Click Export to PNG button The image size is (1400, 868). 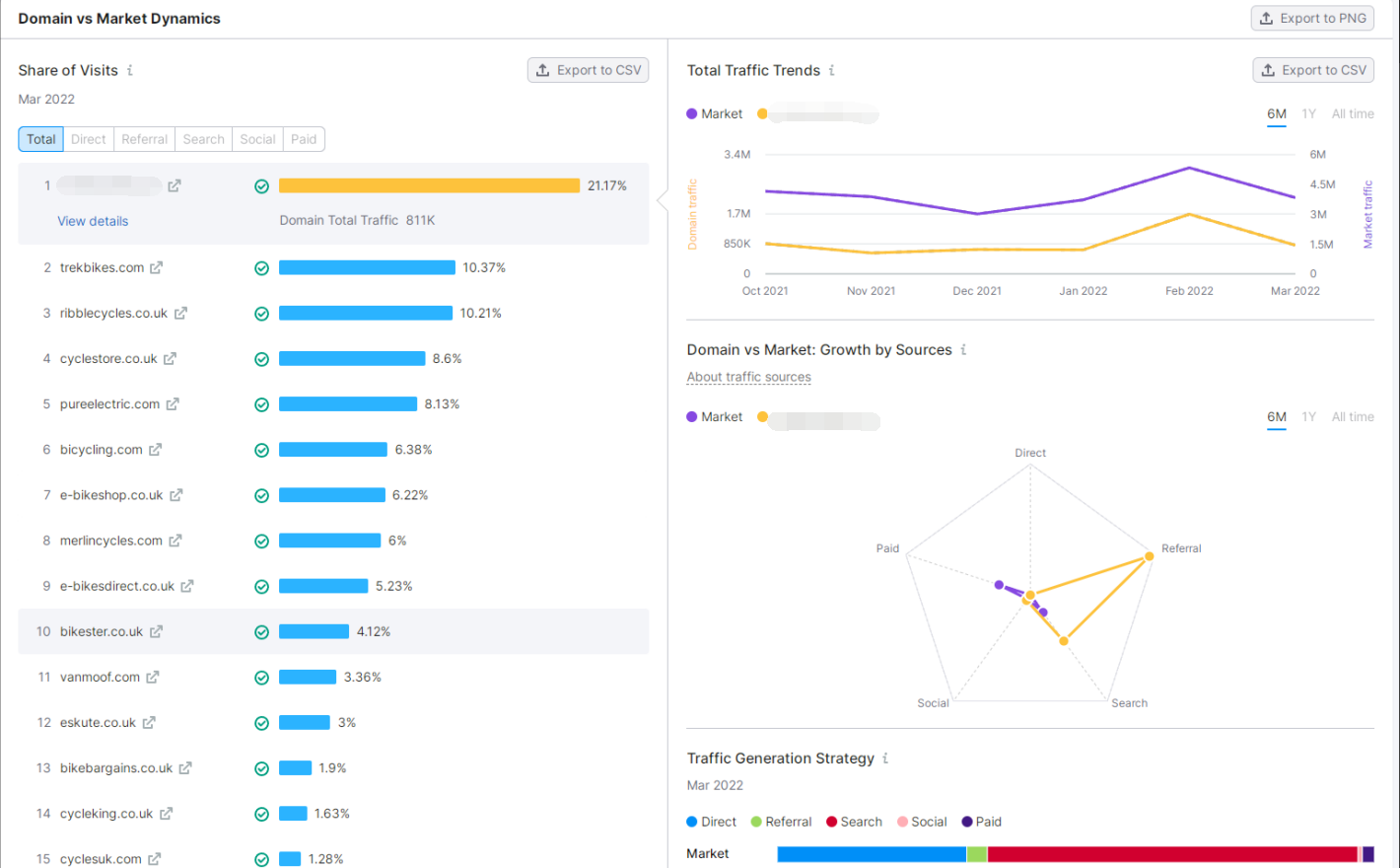1312,18
